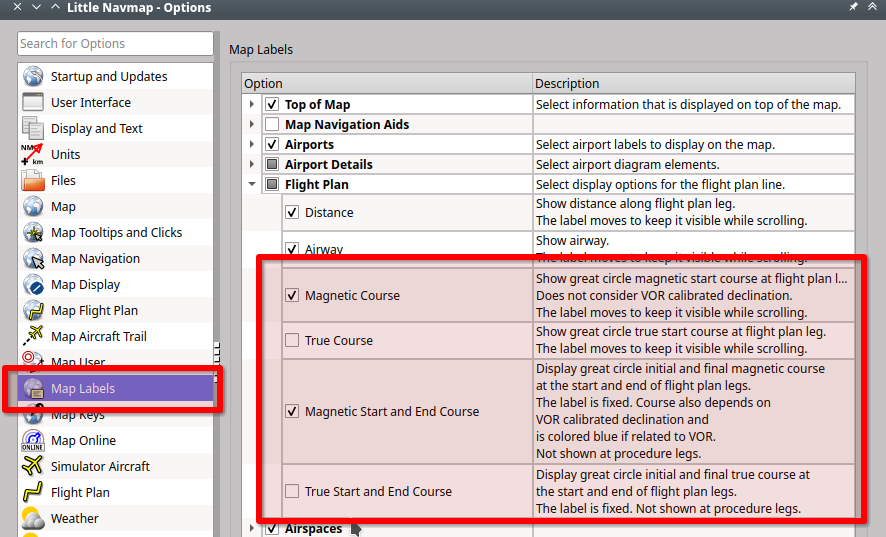Click the Distance description cell
The height and width of the screenshot is (537, 886).
click(x=694, y=213)
